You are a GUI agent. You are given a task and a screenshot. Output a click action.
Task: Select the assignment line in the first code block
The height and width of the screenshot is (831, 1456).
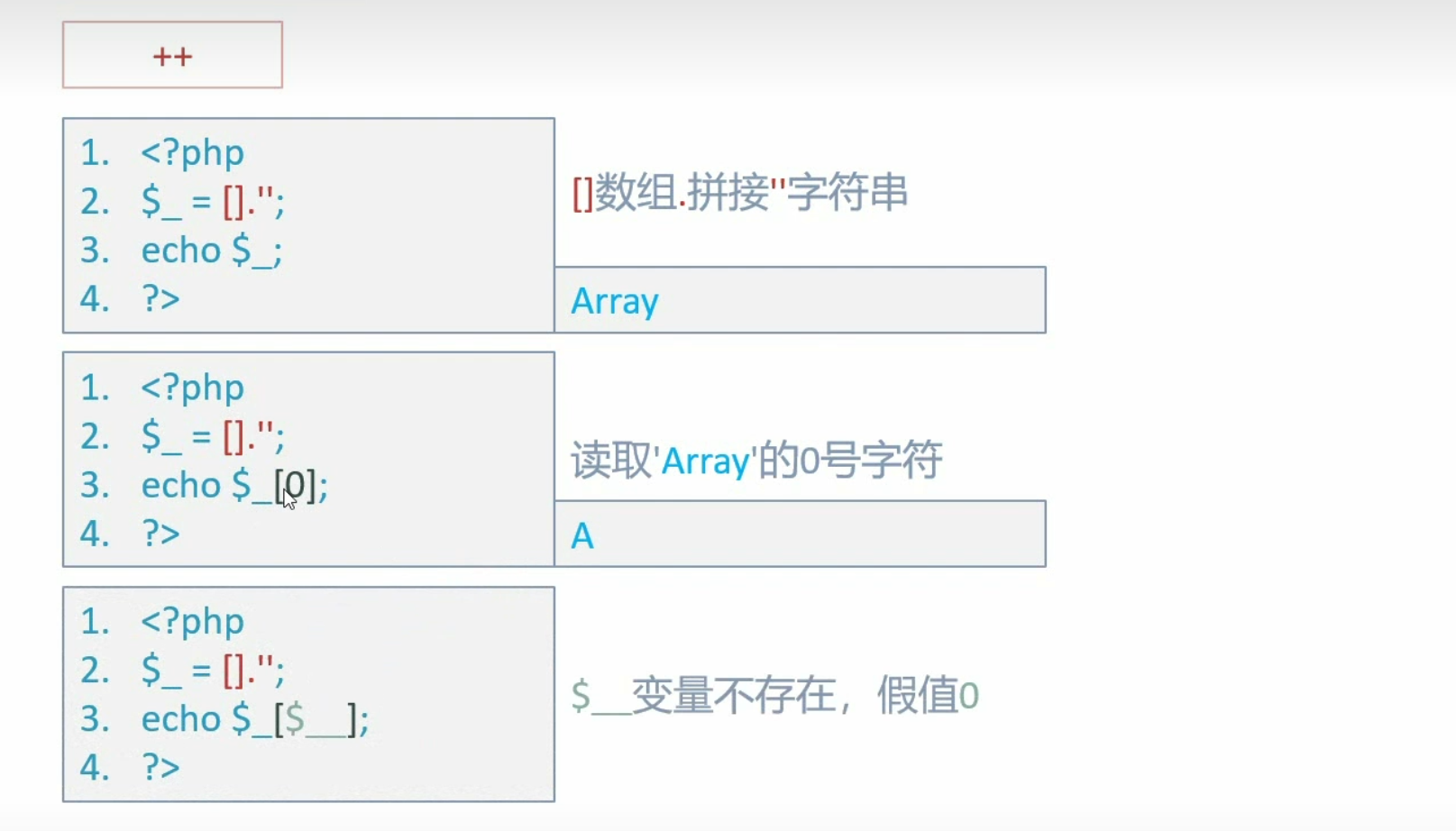point(213,202)
